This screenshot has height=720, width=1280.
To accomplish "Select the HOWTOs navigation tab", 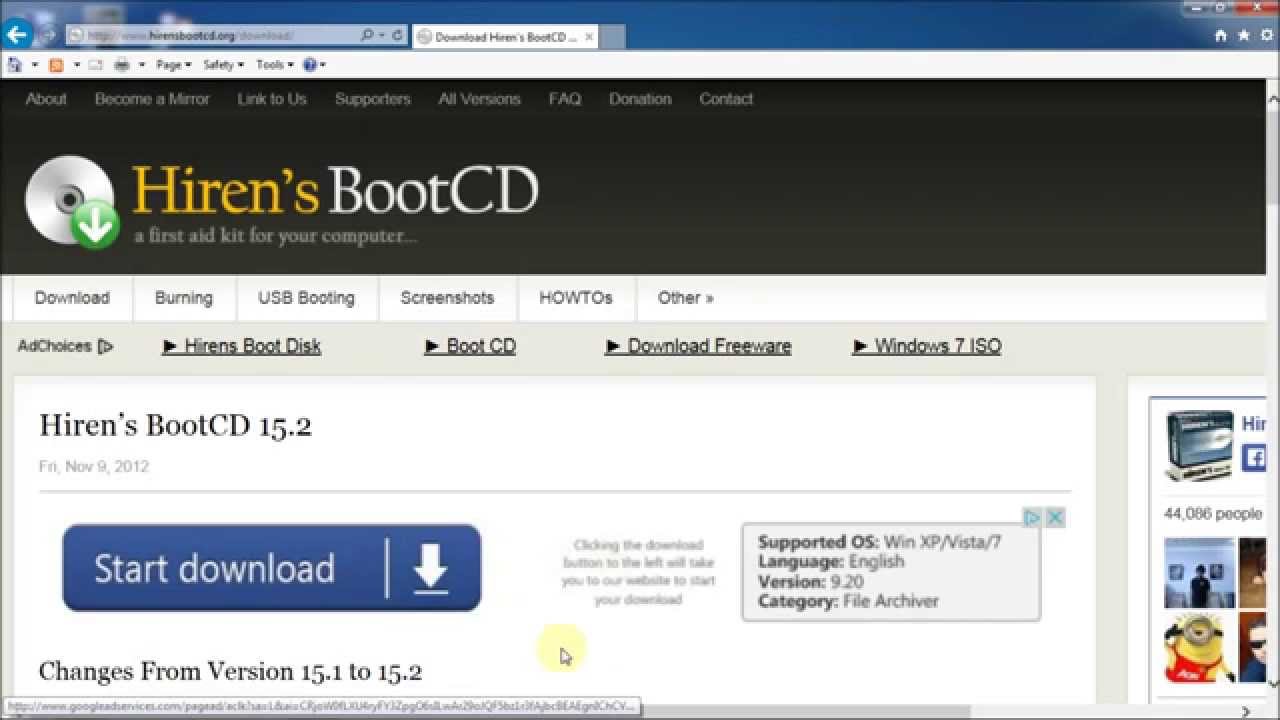I will coord(576,298).
